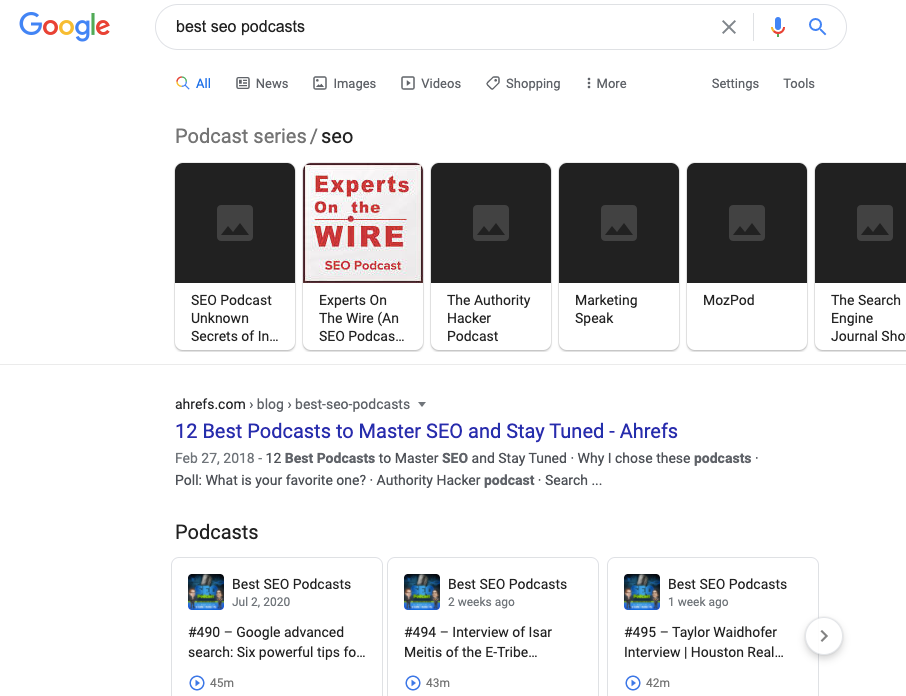
Task: Click the 'Podcasts' section heading
Action: point(217,532)
